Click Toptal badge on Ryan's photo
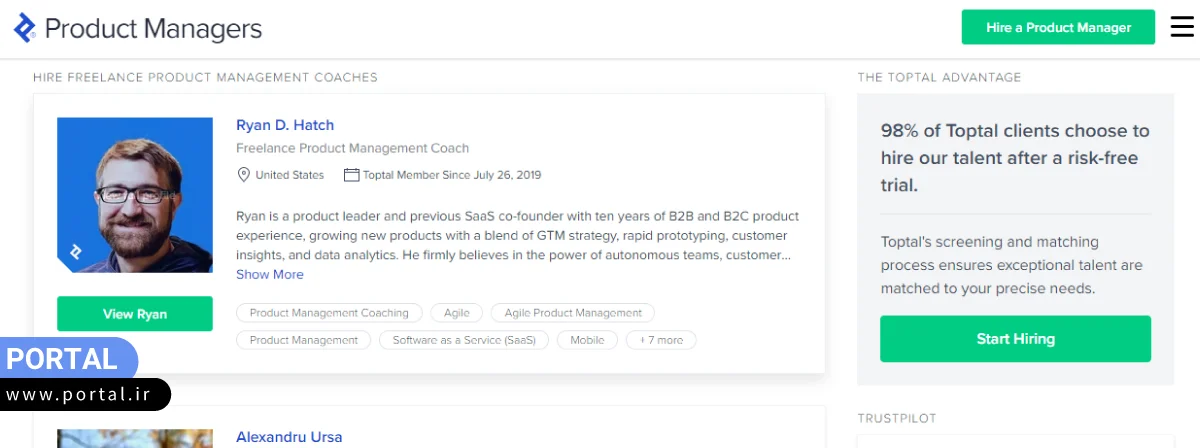The height and width of the screenshot is (448, 1200). coord(75,252)
